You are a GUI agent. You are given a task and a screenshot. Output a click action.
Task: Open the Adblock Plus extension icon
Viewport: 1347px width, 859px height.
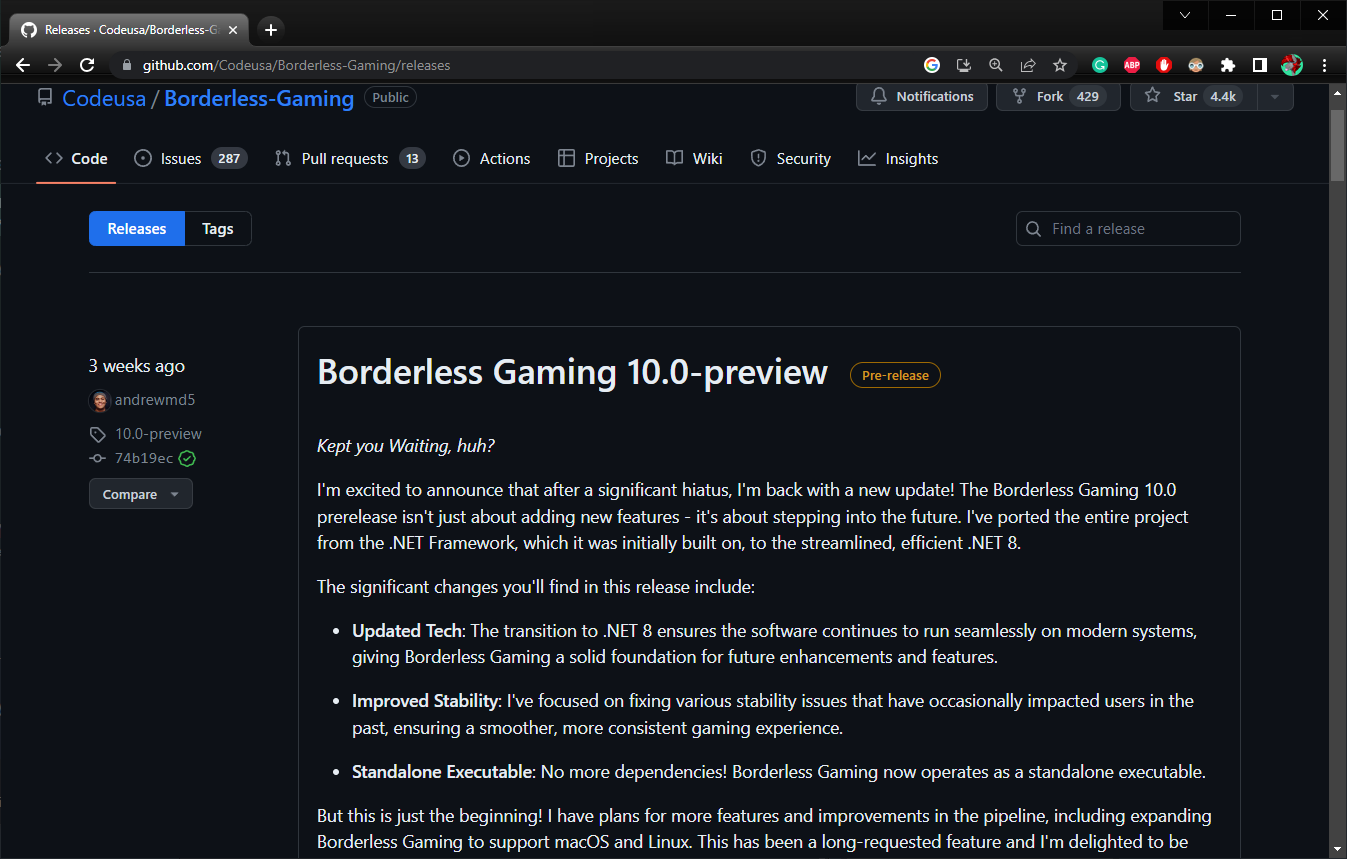coord(1132,65)
